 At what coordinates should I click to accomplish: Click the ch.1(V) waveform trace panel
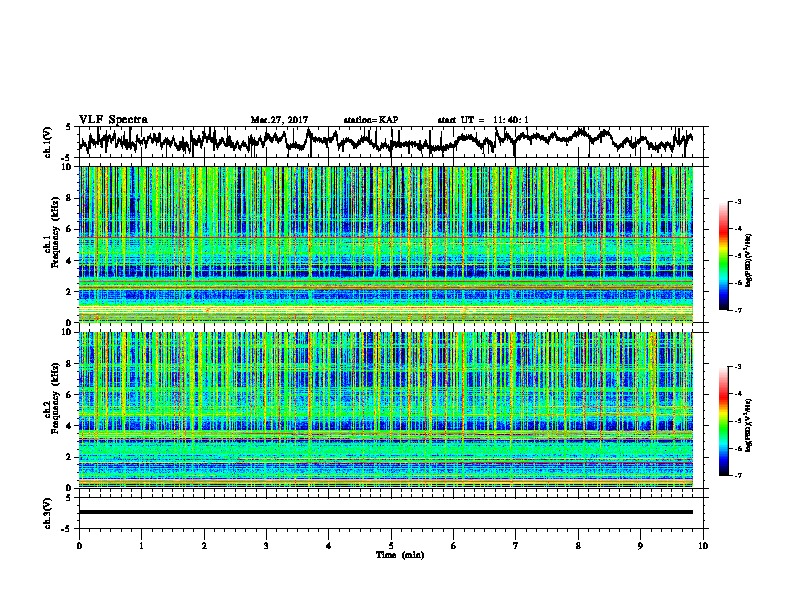click(x=391, y=142)
